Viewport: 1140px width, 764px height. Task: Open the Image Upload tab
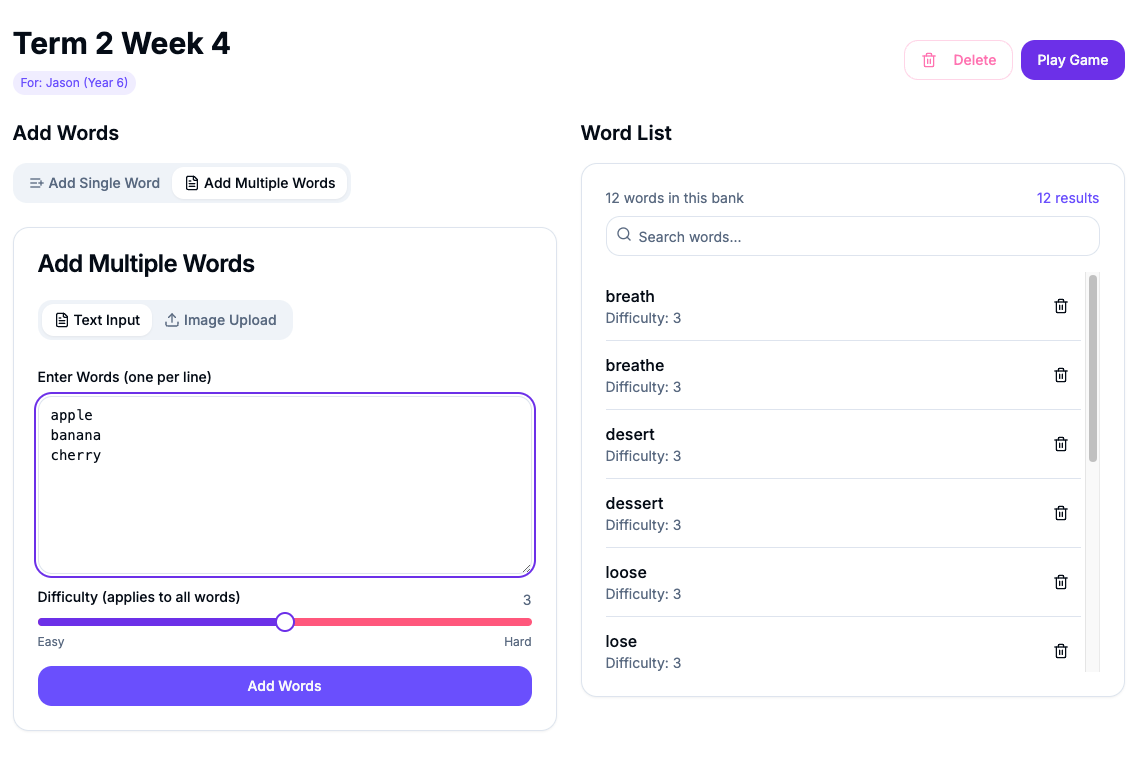(x=221, y=320)
